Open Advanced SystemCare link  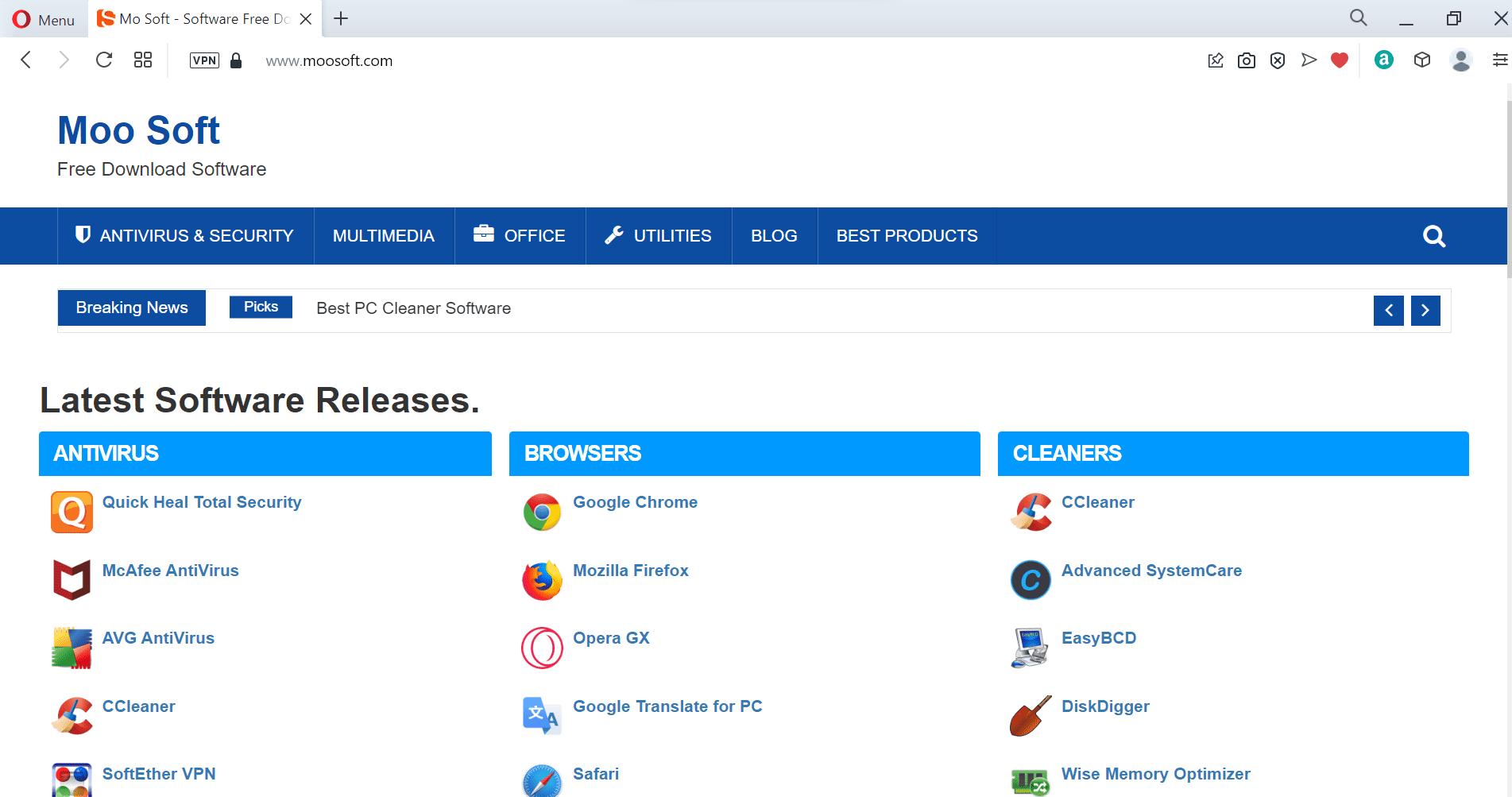click(1151, 571)
